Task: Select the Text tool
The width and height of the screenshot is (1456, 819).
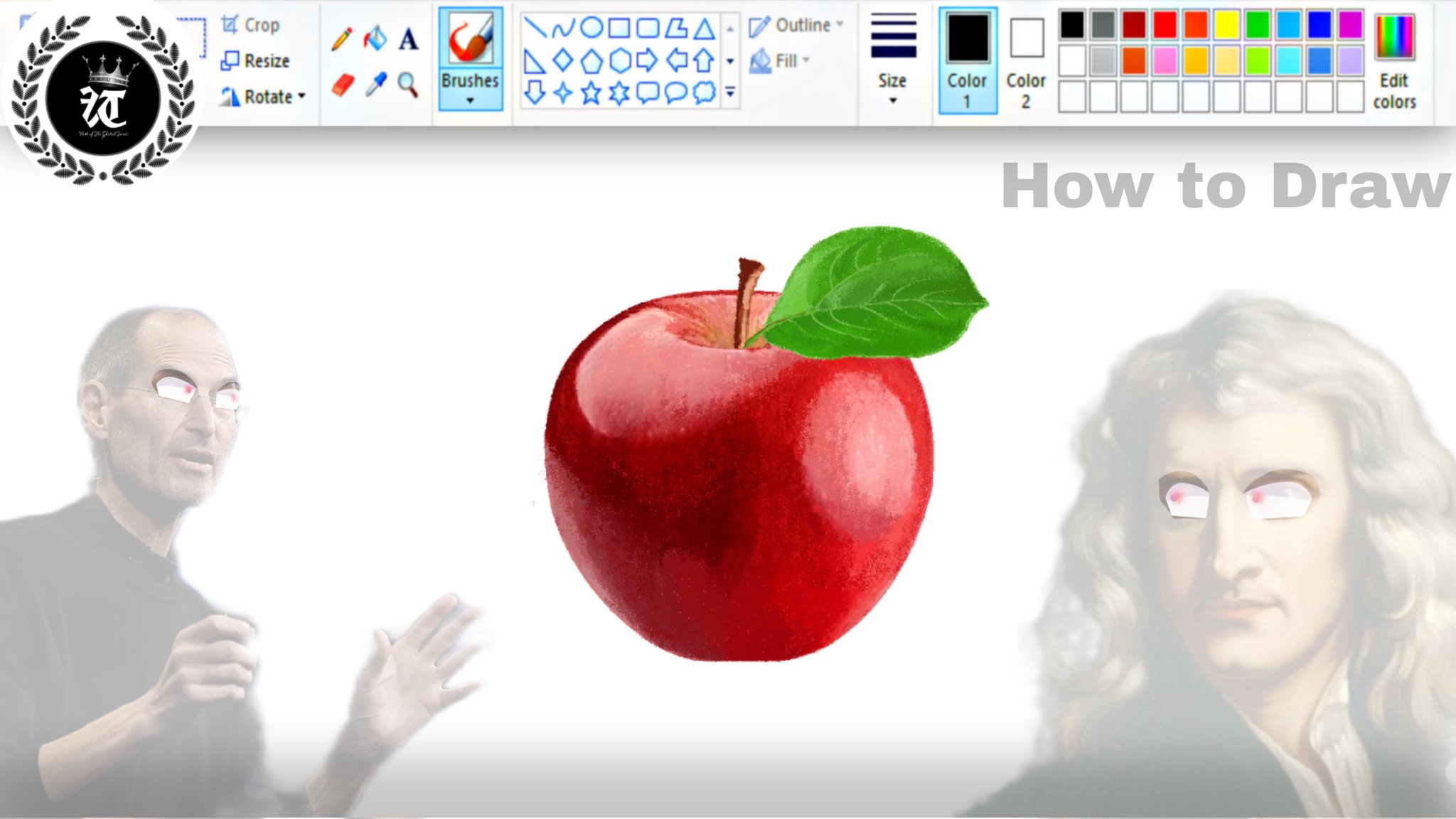Action: pyautogui.click(x=408, y=39)
